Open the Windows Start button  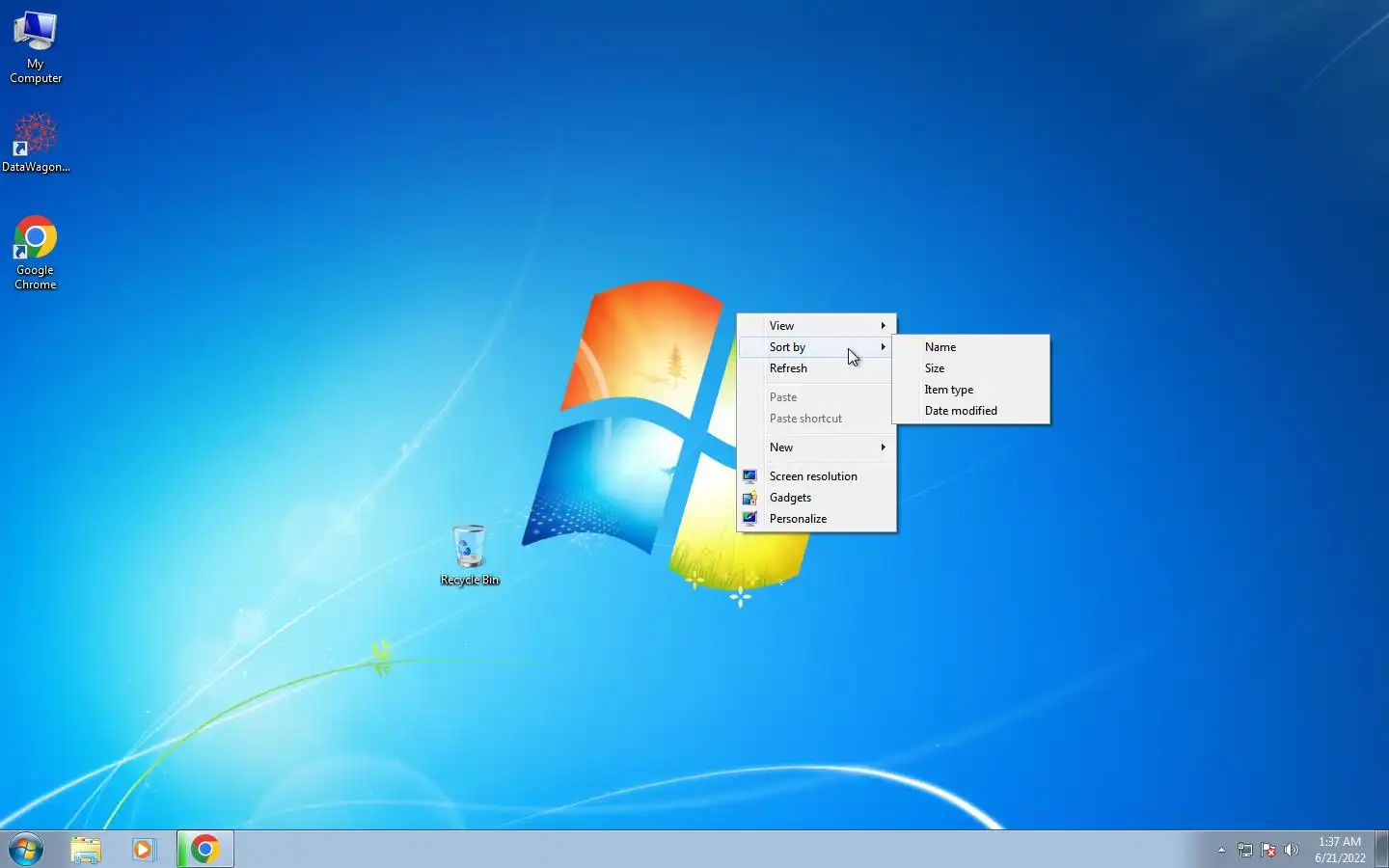click(x=26, y=850)
